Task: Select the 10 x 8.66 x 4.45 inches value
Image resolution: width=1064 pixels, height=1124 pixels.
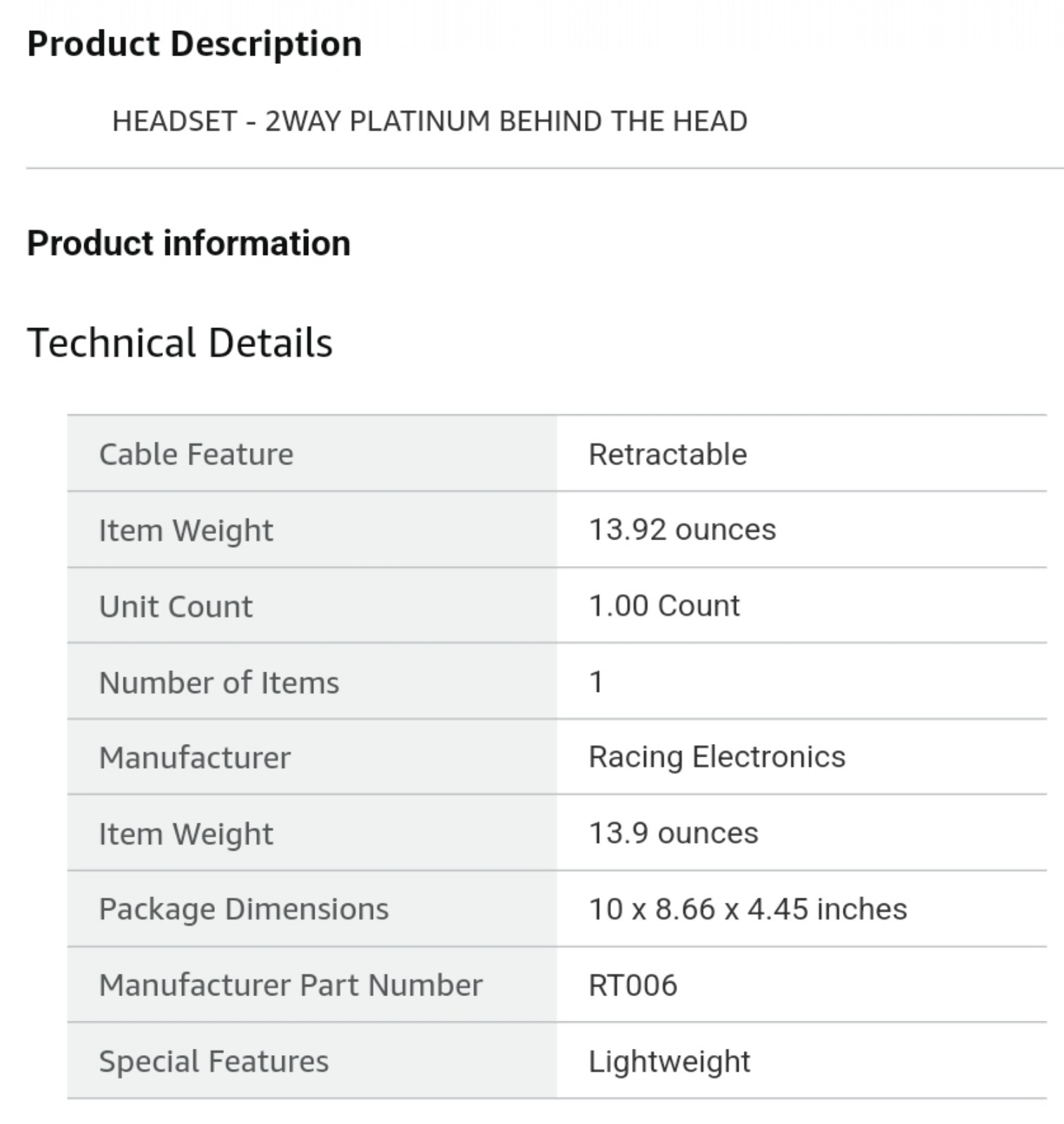Action: (x=748, y=908)
